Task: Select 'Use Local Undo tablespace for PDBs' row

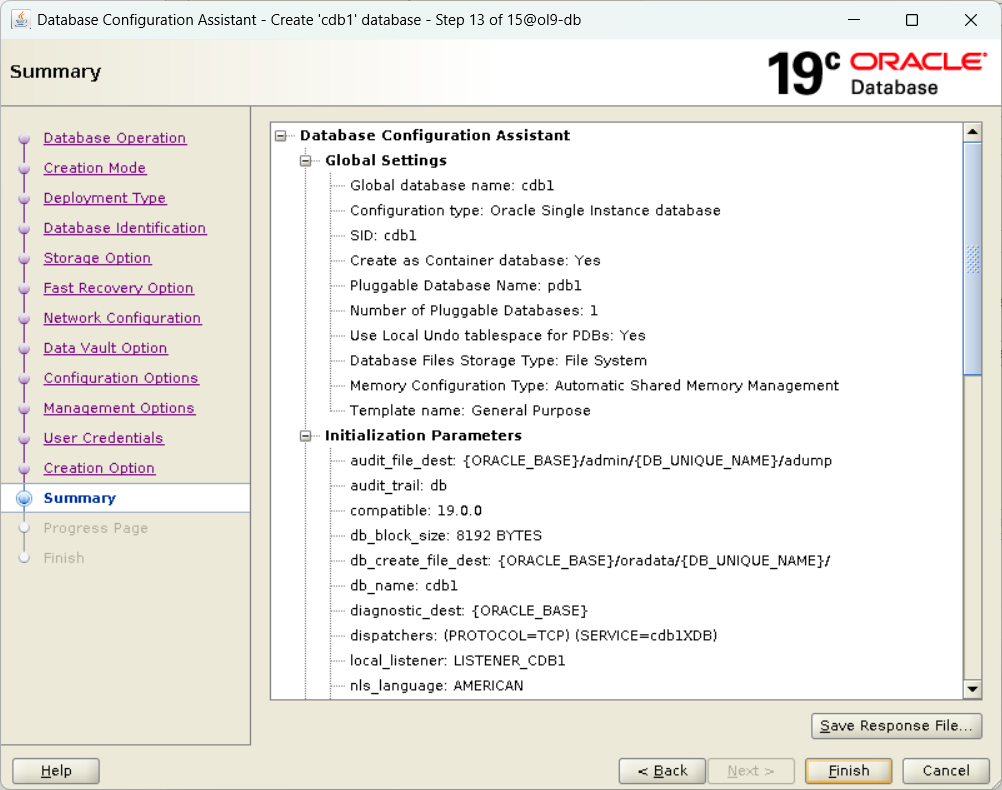Action: tap(497, 336)
